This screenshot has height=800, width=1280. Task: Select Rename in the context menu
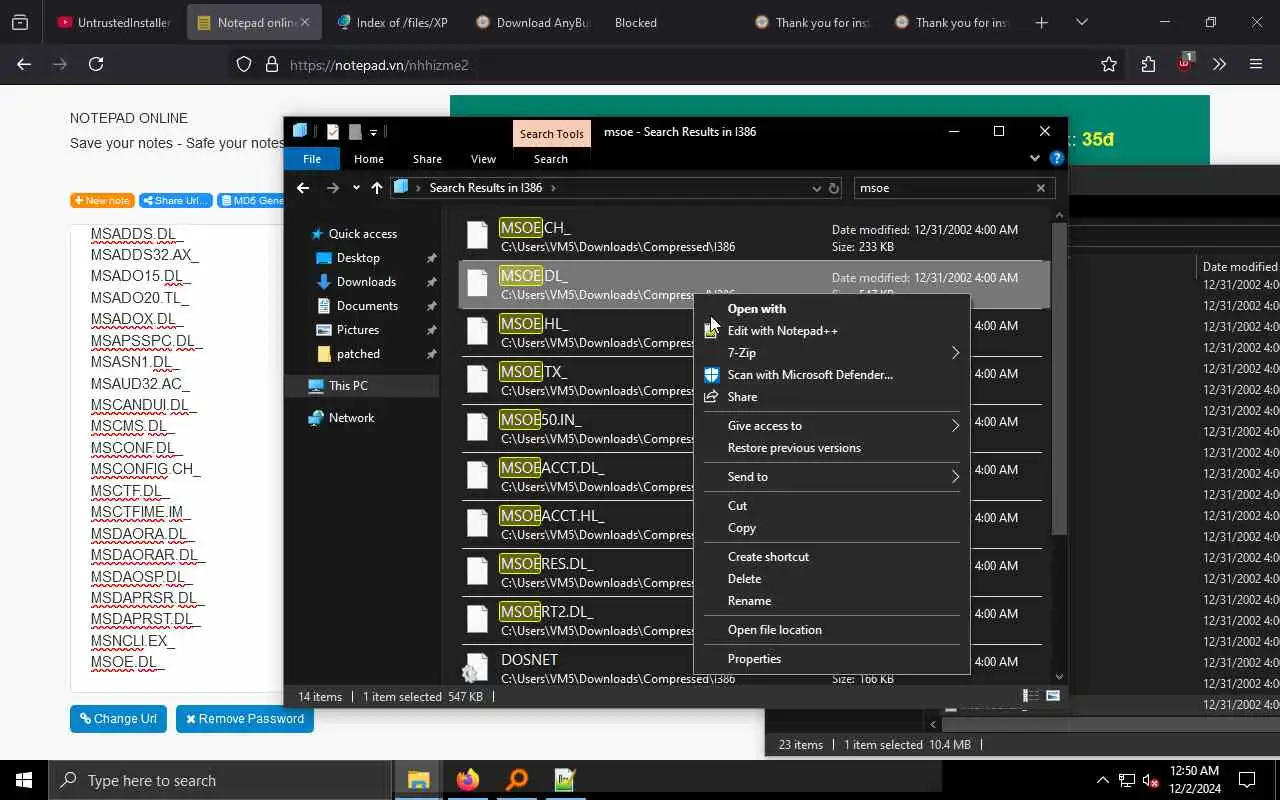[x=749, y=601]
